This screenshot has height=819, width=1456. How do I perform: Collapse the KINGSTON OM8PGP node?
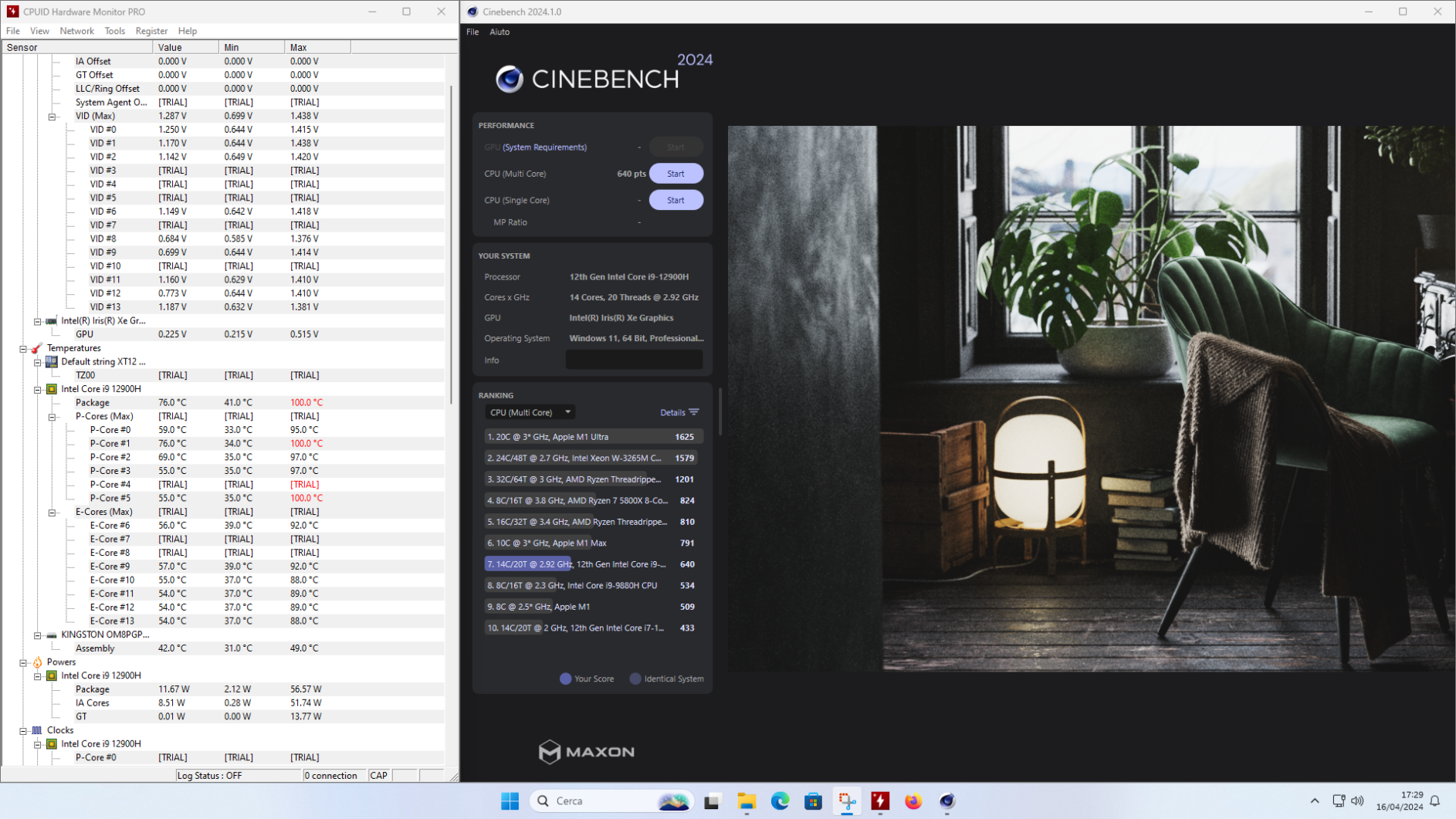coord(37,635)
